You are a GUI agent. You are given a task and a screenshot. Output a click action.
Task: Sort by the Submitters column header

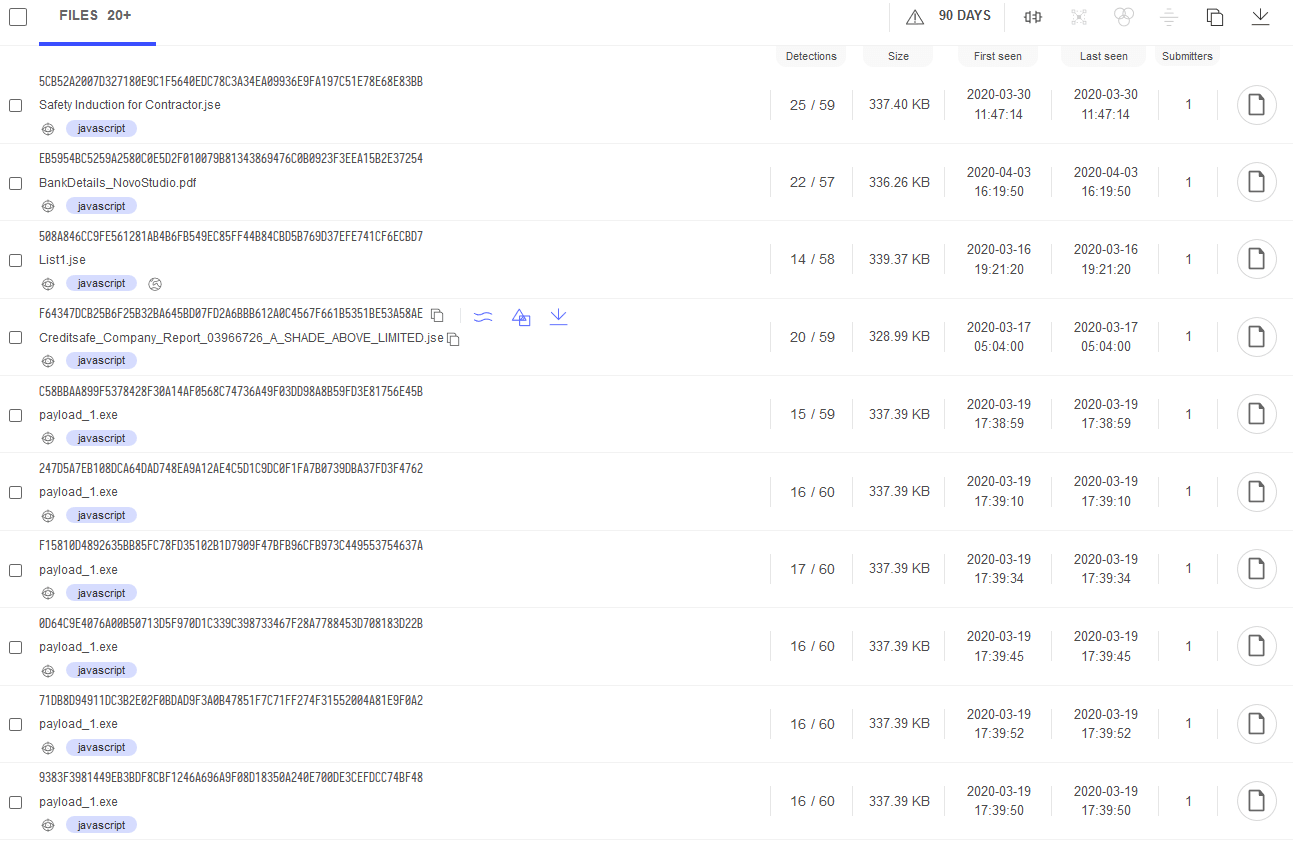1187,56
